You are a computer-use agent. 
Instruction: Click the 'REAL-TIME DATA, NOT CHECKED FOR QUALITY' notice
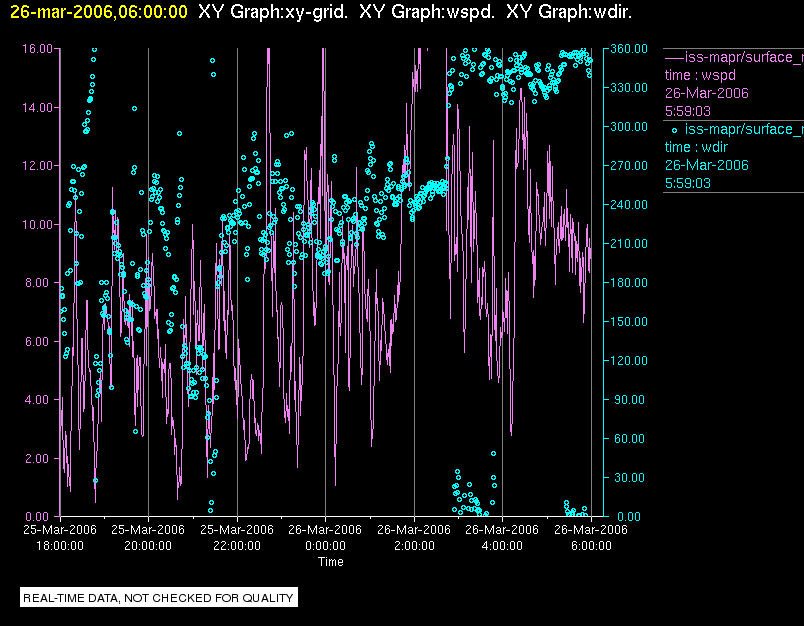click(x=159, y=598)
